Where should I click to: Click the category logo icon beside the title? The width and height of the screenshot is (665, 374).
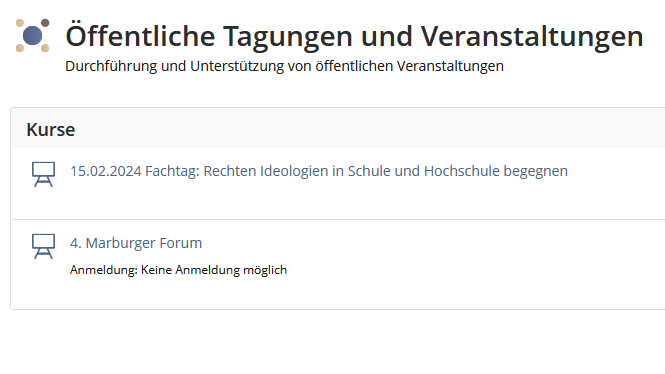(33, 36)
